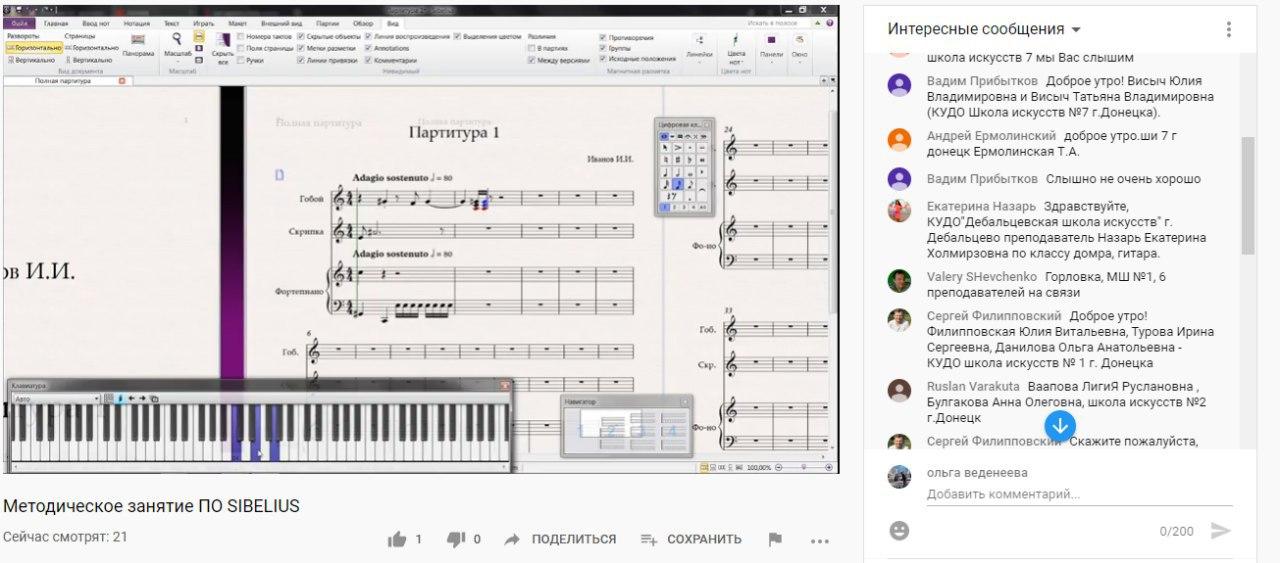
Task: Toggle the Линии привязки checkbox
Action: tap(300, 60)
